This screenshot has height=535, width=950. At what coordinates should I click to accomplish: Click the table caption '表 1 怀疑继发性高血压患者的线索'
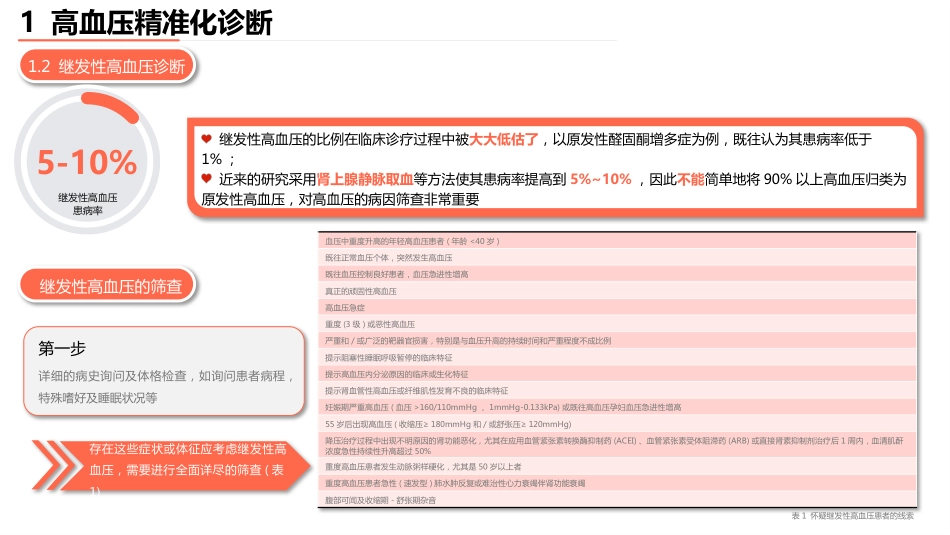click(852, 516)
